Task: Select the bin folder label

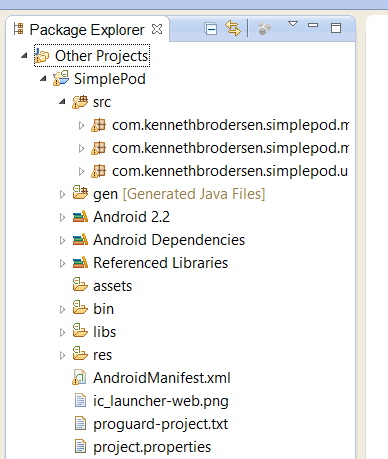Action: (103, 309)
